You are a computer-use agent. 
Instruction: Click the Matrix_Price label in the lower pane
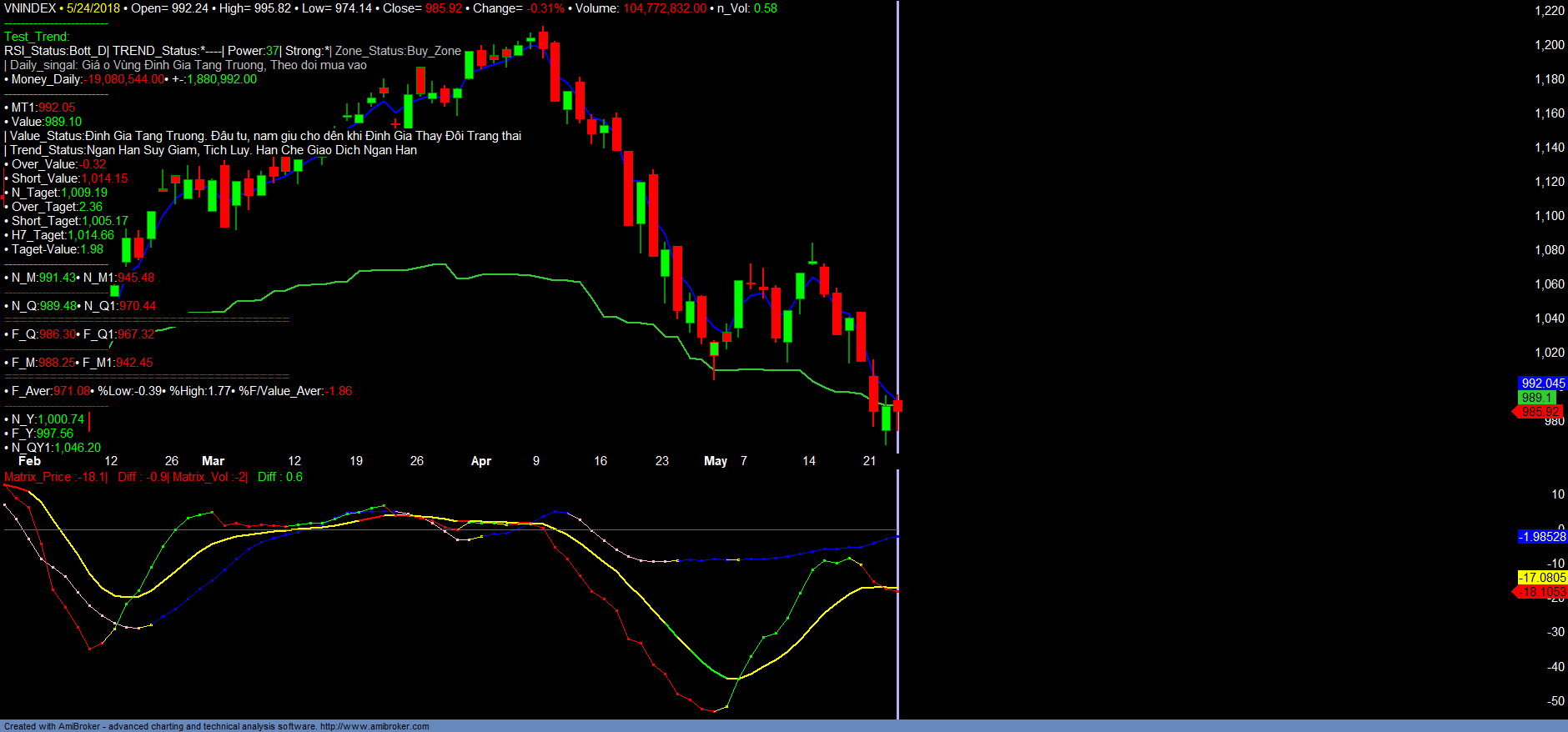[38, 477]
